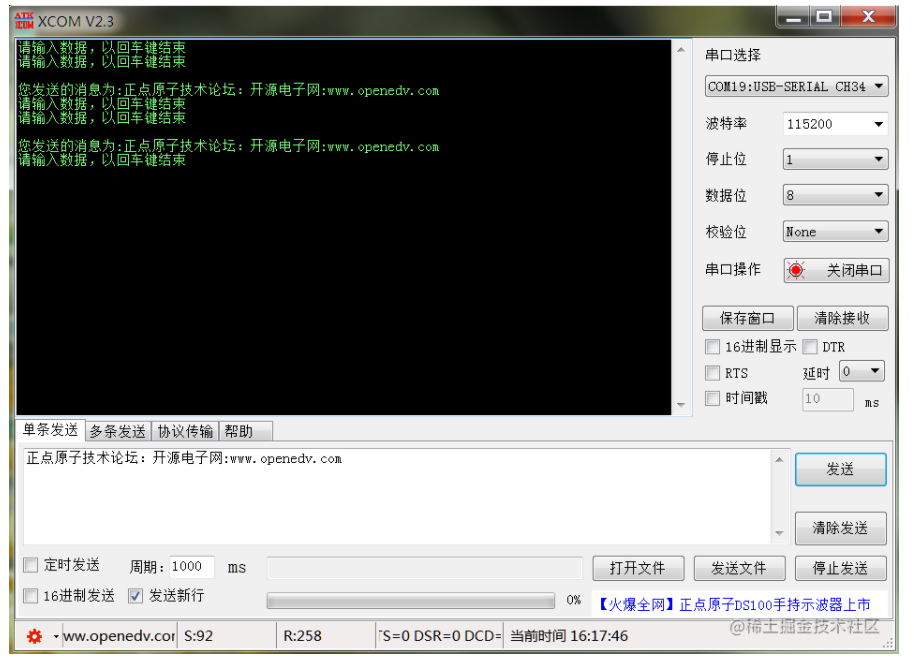This screenshot has width=914, height=670.
Task: Click receive area scrollbar down arrow
Action: coord(681,405)
